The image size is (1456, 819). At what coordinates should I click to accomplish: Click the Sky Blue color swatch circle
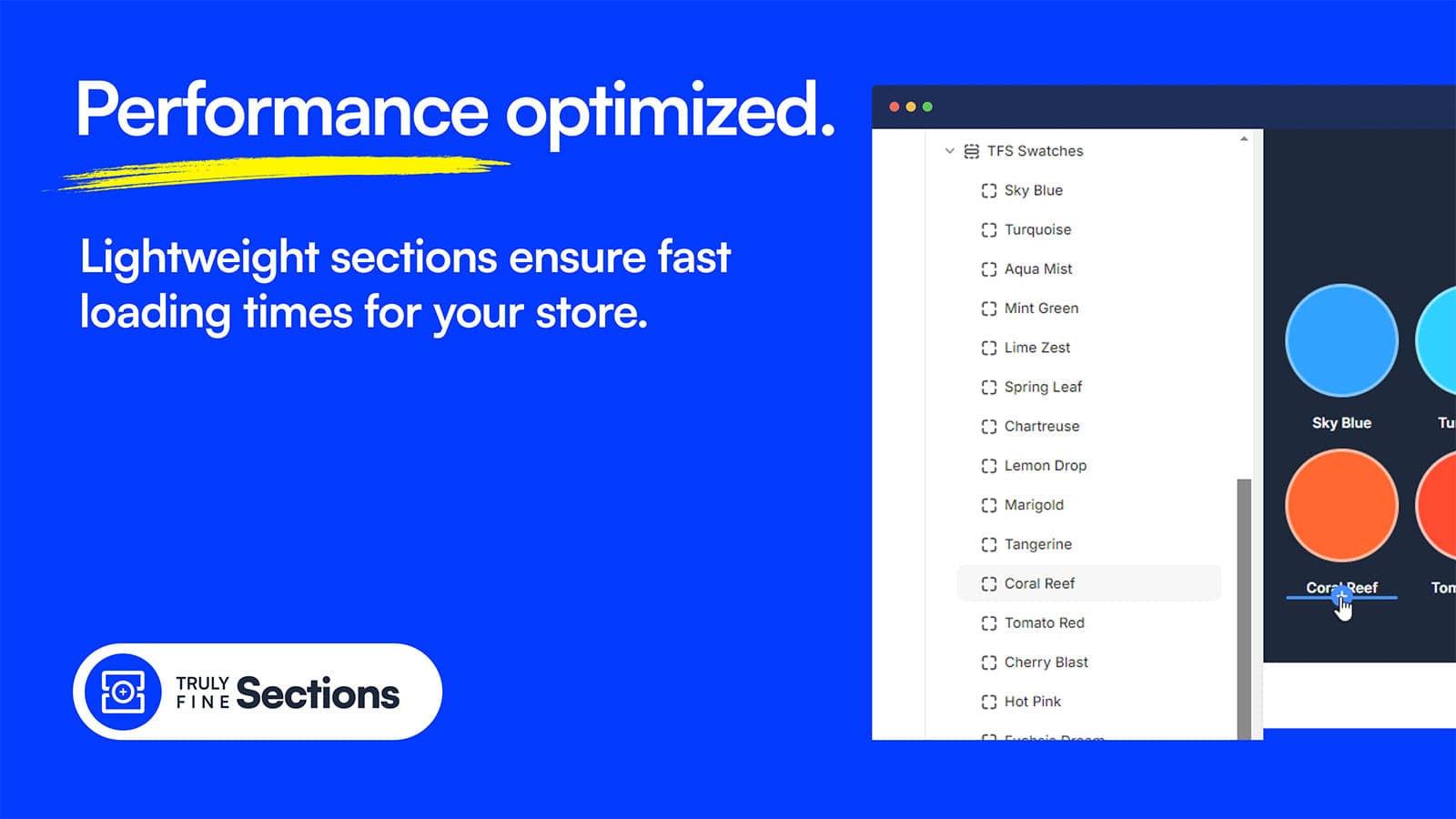coord(1341,340)
